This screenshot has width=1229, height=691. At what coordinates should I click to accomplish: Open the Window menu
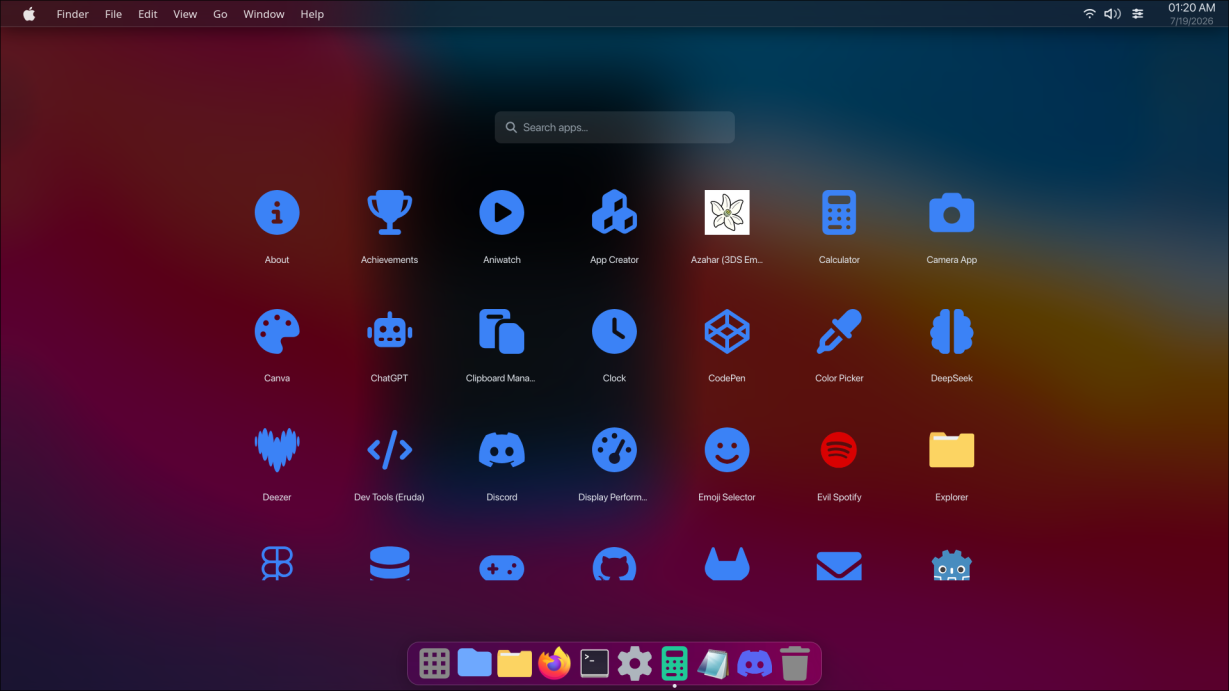pos(264,14)
